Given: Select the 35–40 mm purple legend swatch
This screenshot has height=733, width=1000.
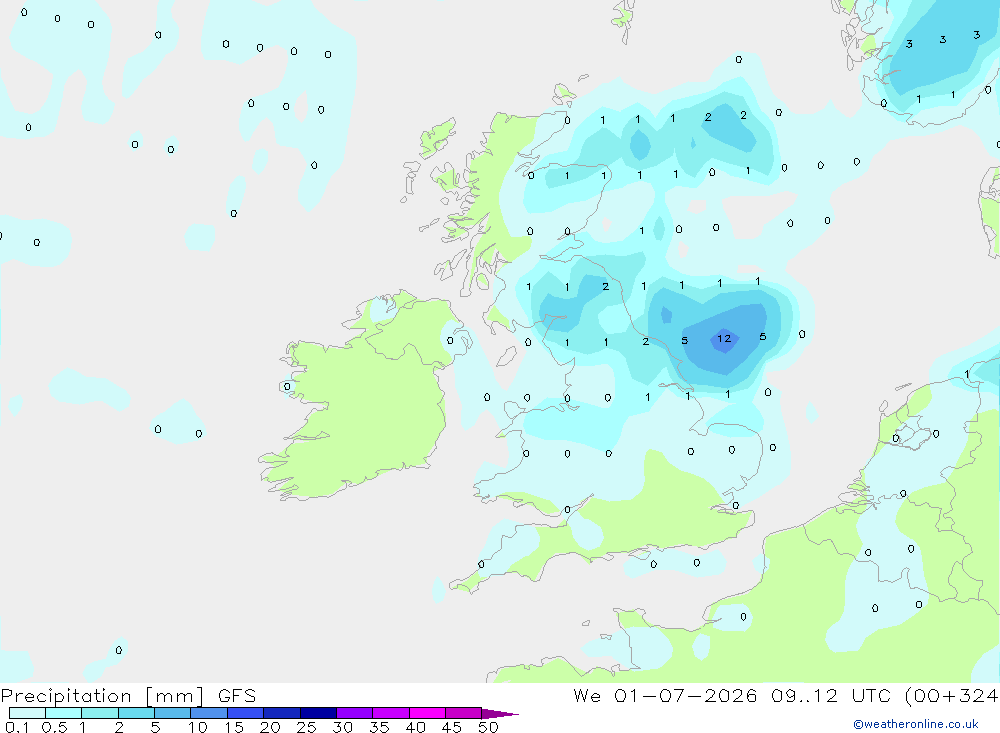Looking at the screenshot, I should click(x=390, y=713).
